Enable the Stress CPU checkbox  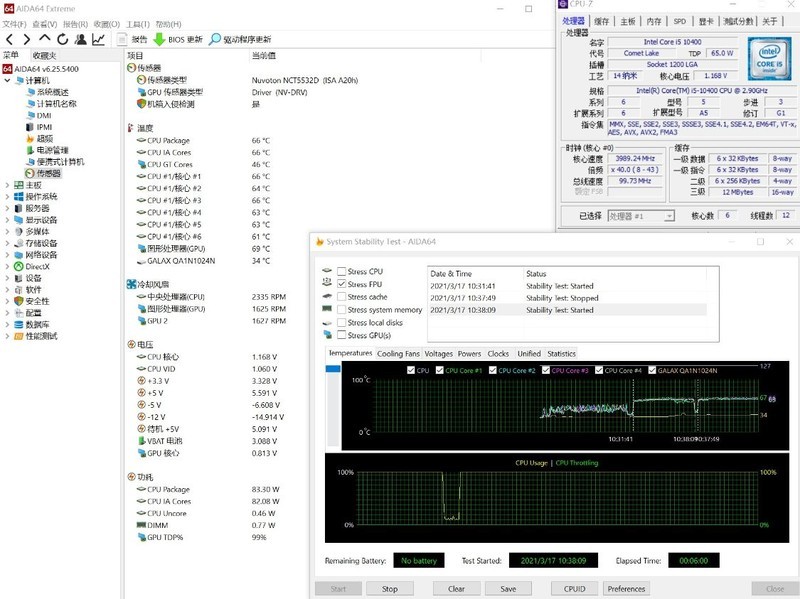click(x=342, y=271)
